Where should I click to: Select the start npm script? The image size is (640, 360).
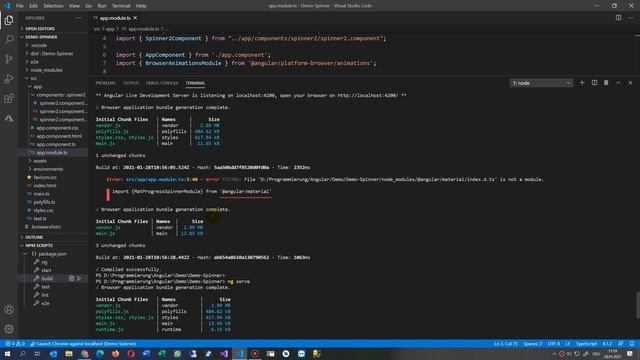(53, 270)
